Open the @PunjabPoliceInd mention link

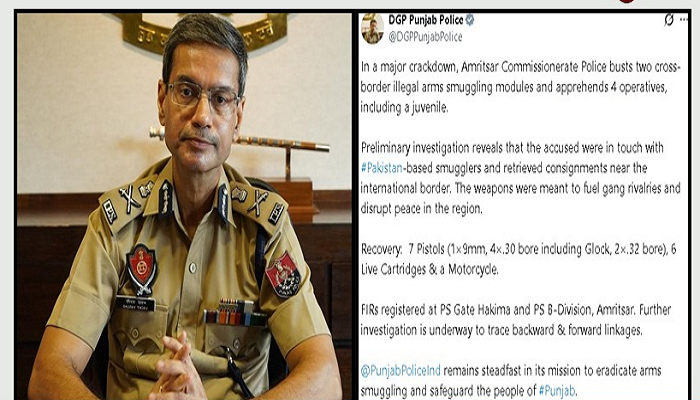400,371
